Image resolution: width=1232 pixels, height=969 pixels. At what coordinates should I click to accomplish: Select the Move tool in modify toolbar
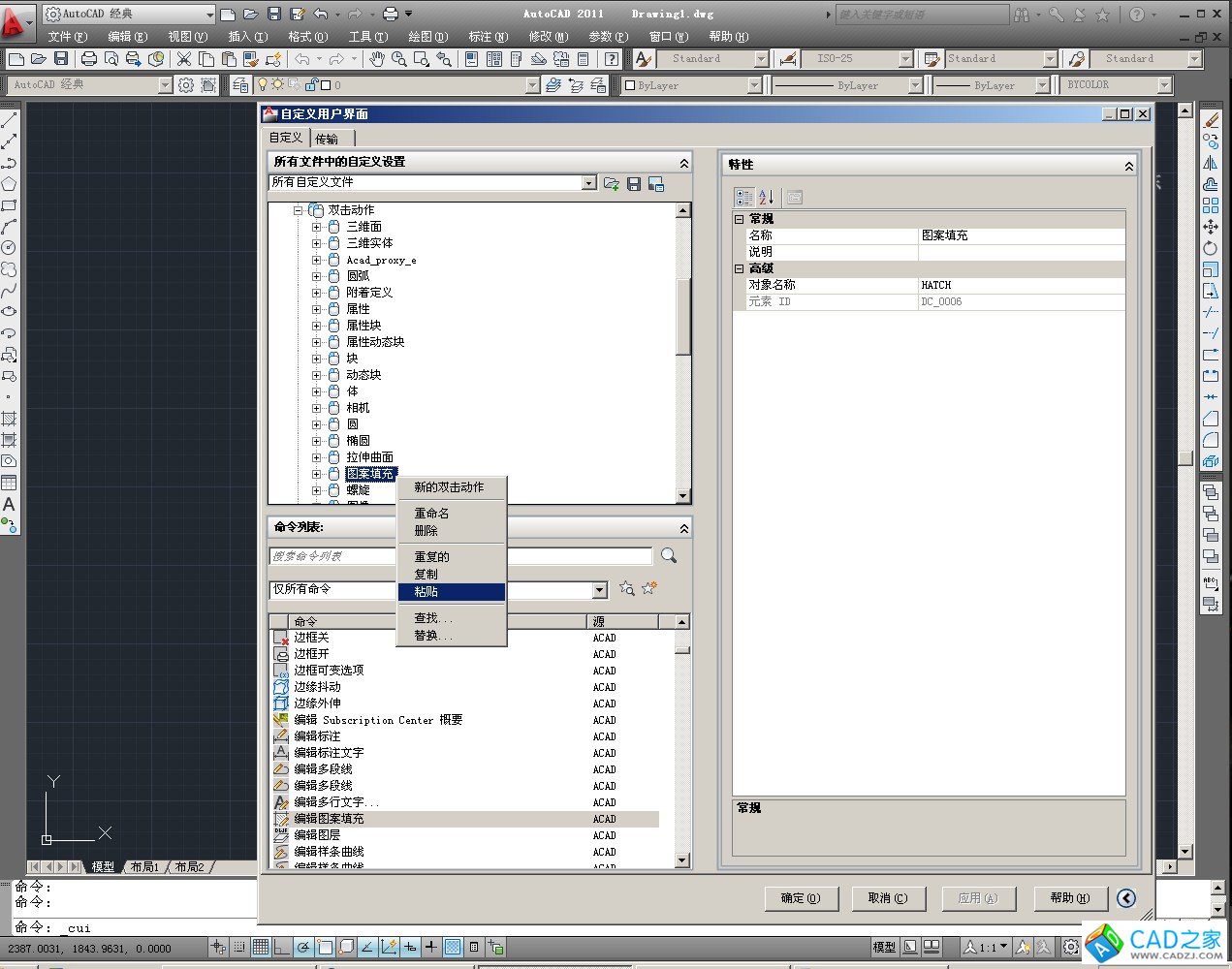tap(1211, 227)
